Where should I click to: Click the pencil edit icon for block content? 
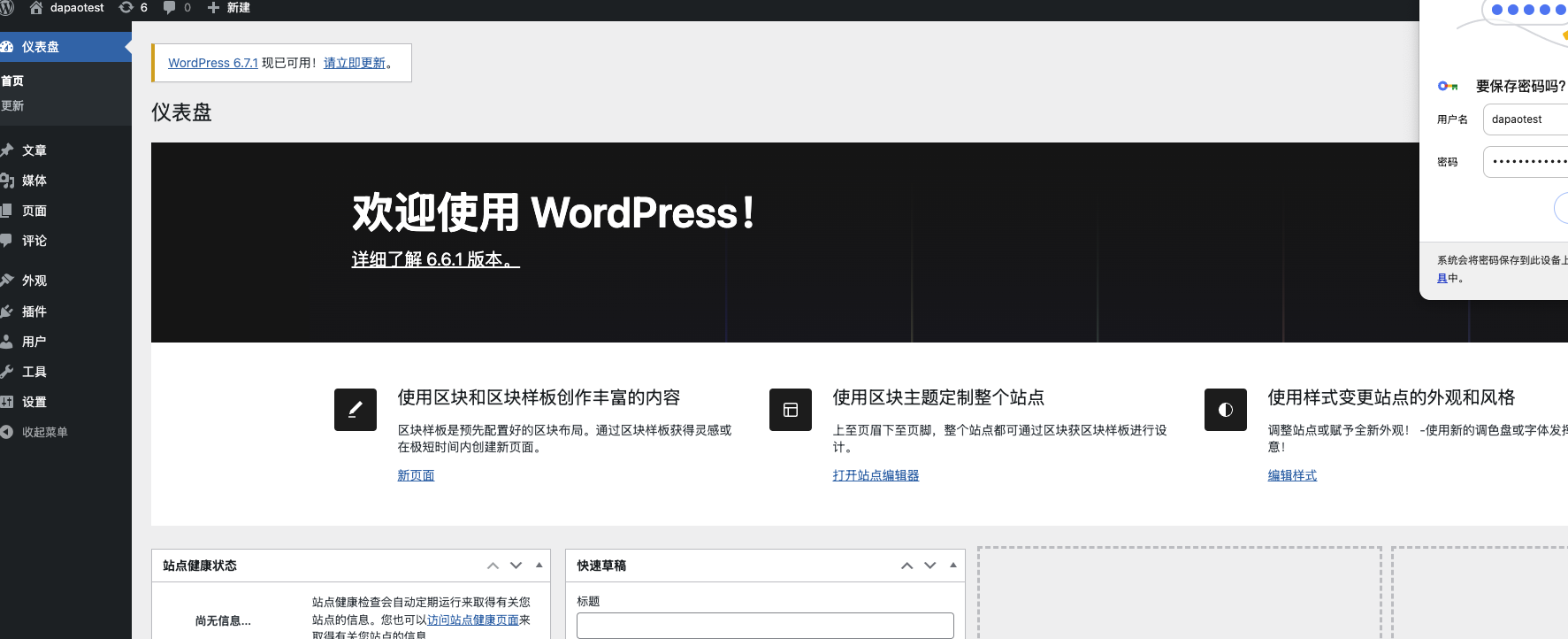356,410
